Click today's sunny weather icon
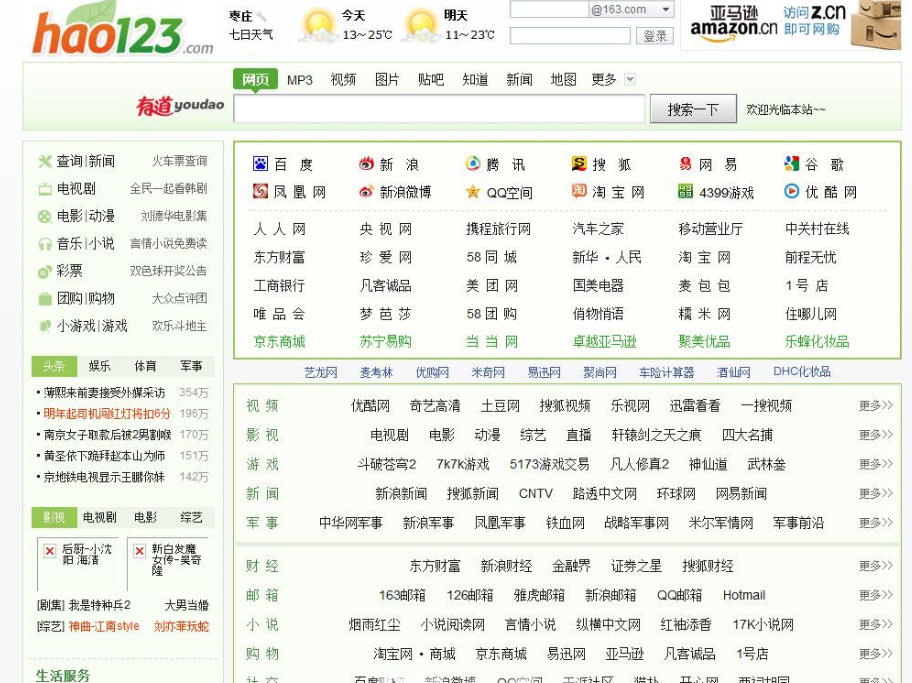 [x=318, y=27]
